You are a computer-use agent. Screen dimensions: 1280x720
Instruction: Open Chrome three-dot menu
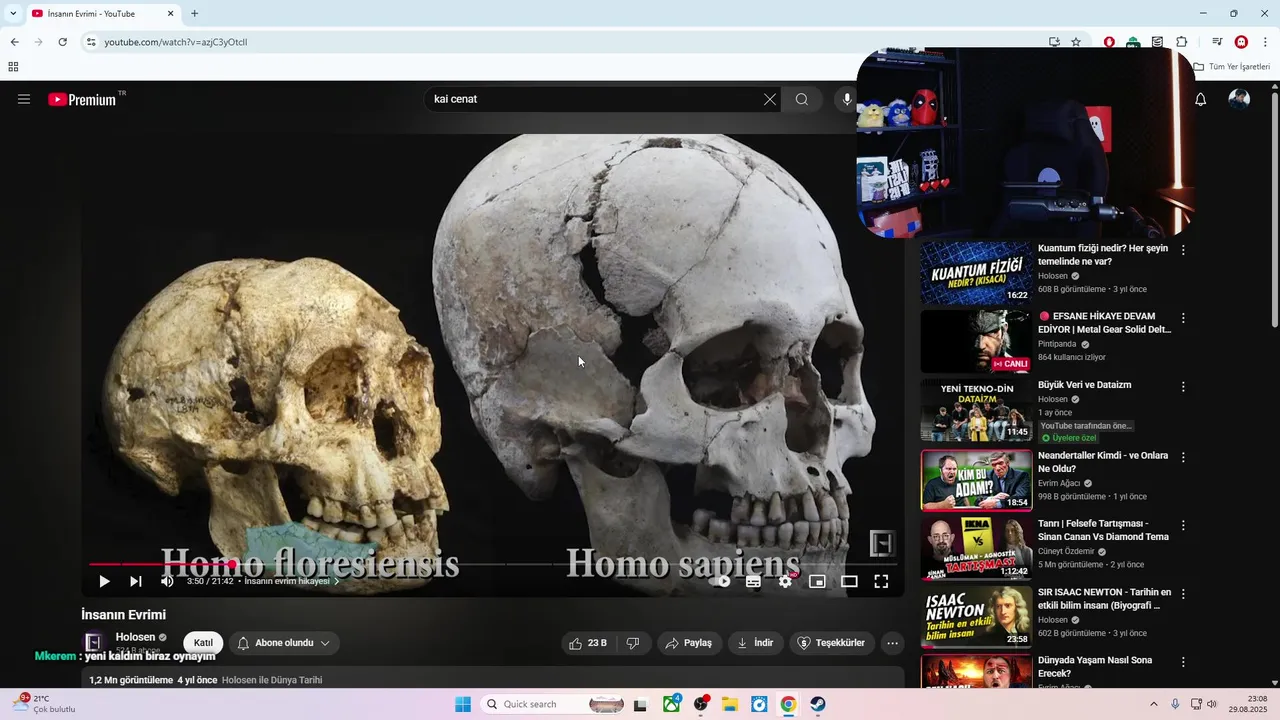coord(1265,42)
